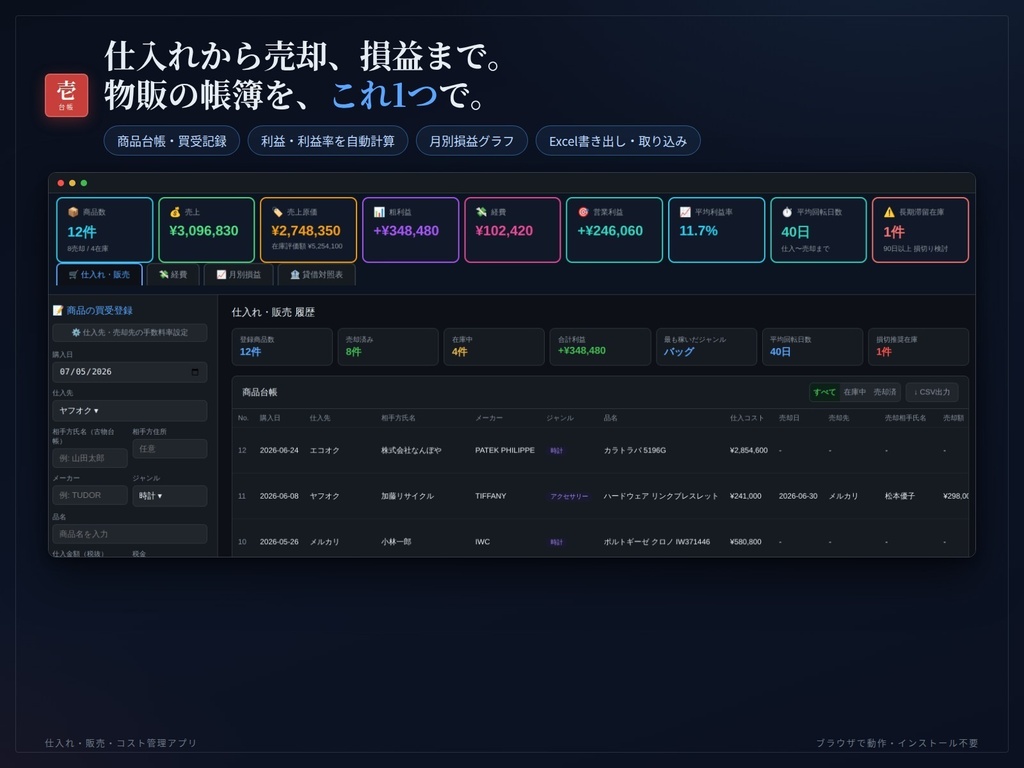This screenshot has width=1024, height=768.
Task: Open the calendar picker in 購入日 field
Action: 195,372
